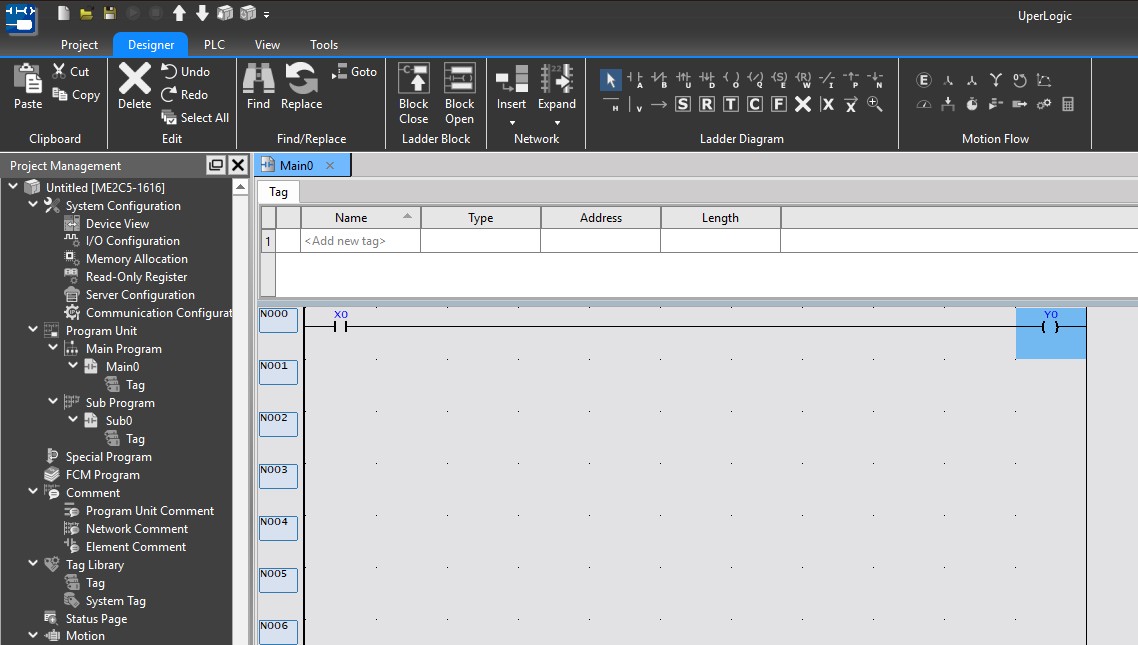Open Find with the binoculars icon

[258, 87]
